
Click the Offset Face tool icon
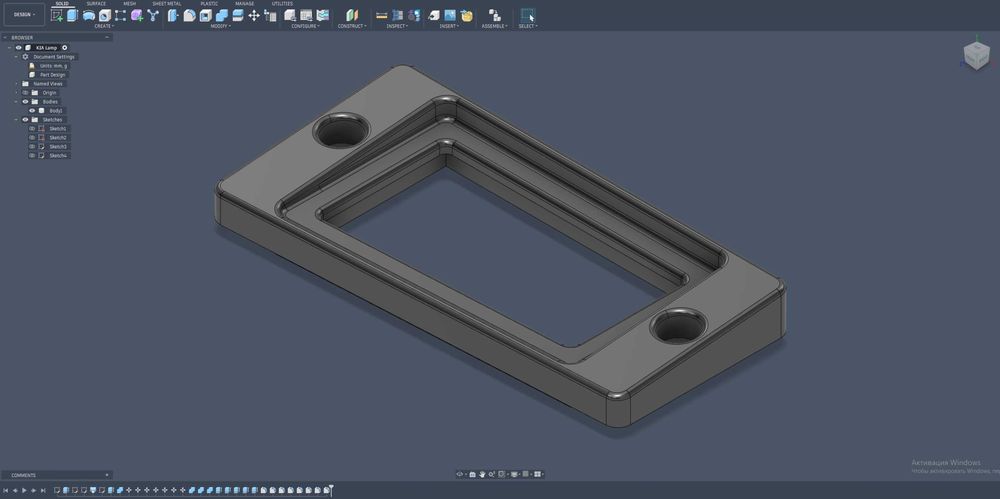pos(237,15)
